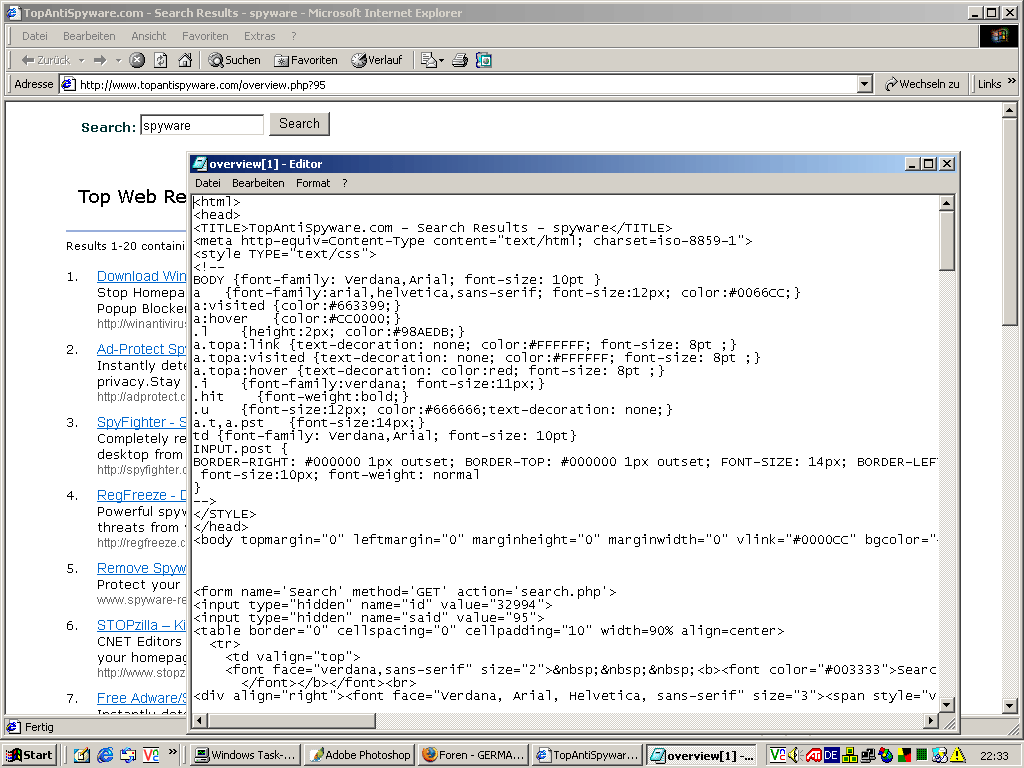This screenshot has height=768, width=1024.
Task: Open the IE Favoriten menu
Action: [205, 36]
